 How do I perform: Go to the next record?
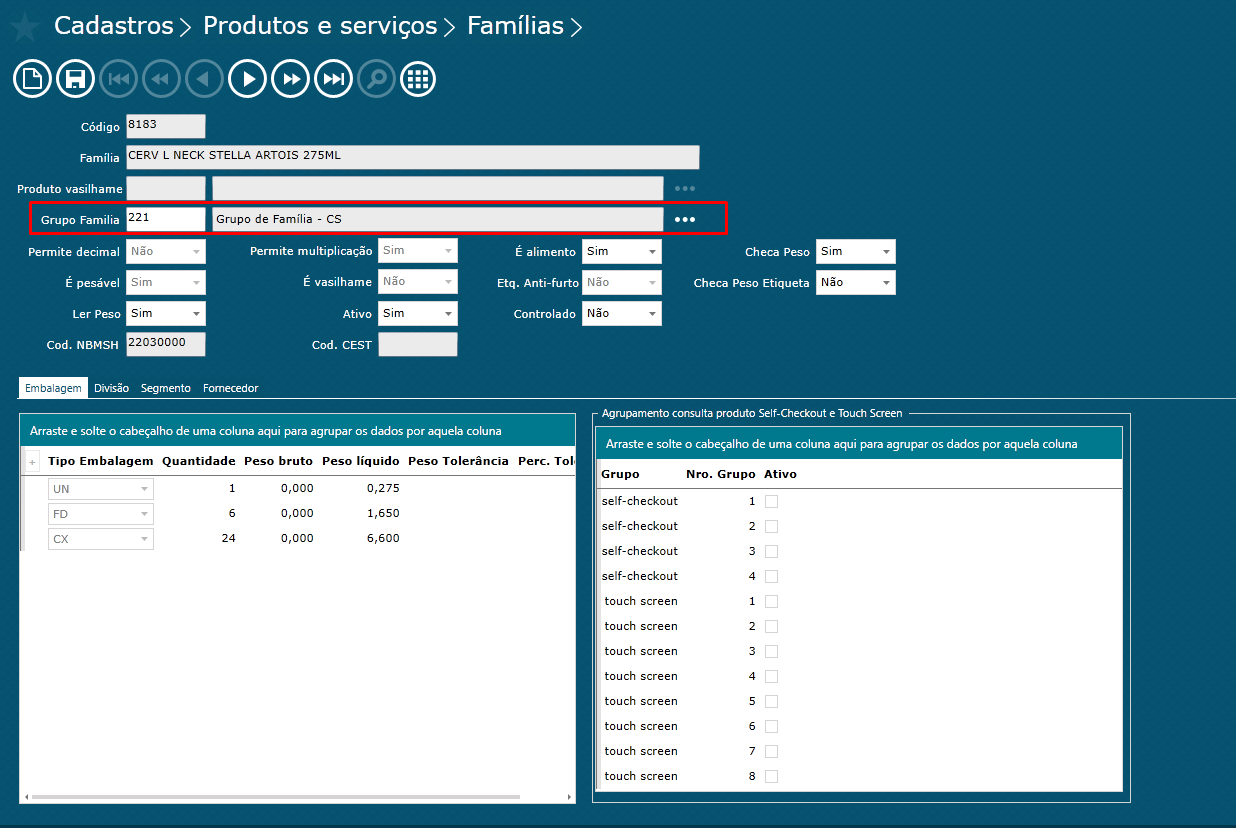coord(247,79)
